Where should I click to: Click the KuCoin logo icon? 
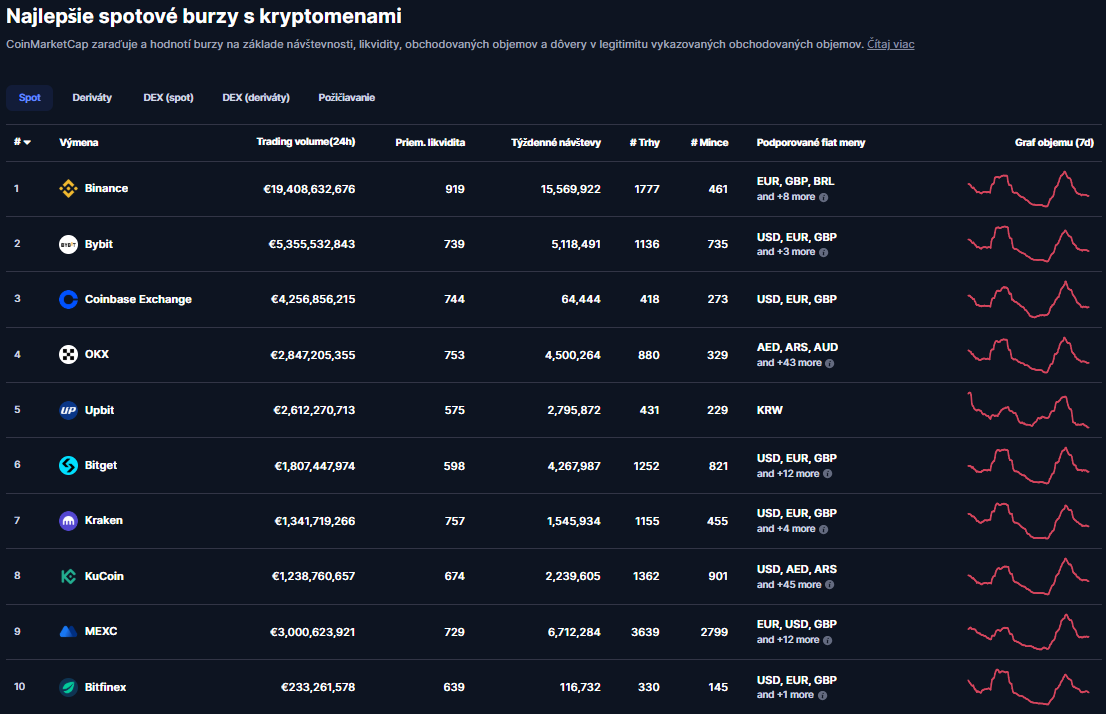click(69, 576)
